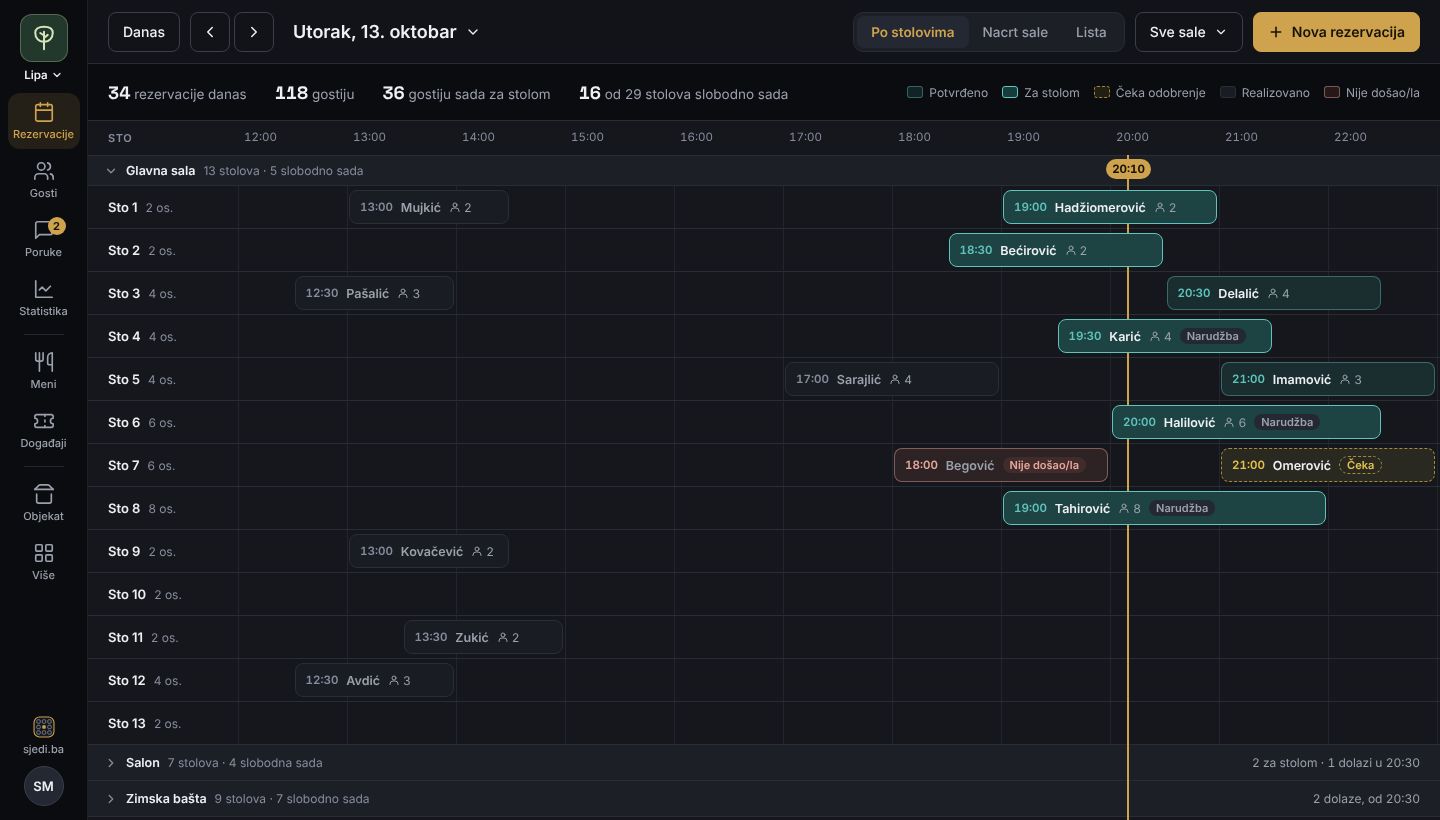The width and height of the screenshot is (1440, 820).
Task: Open the Sve sale room filter
Action: click(x=1188, y=32)
